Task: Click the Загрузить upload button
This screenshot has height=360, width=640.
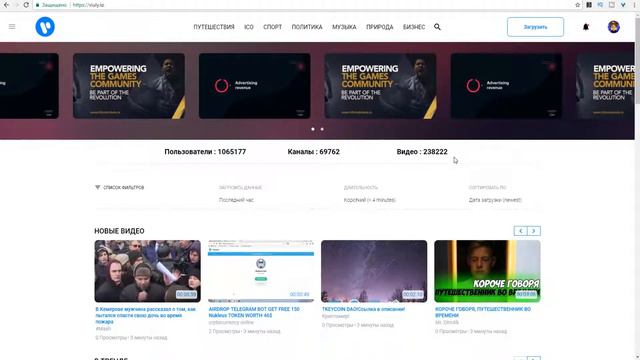Action: (x=536, y=27)
